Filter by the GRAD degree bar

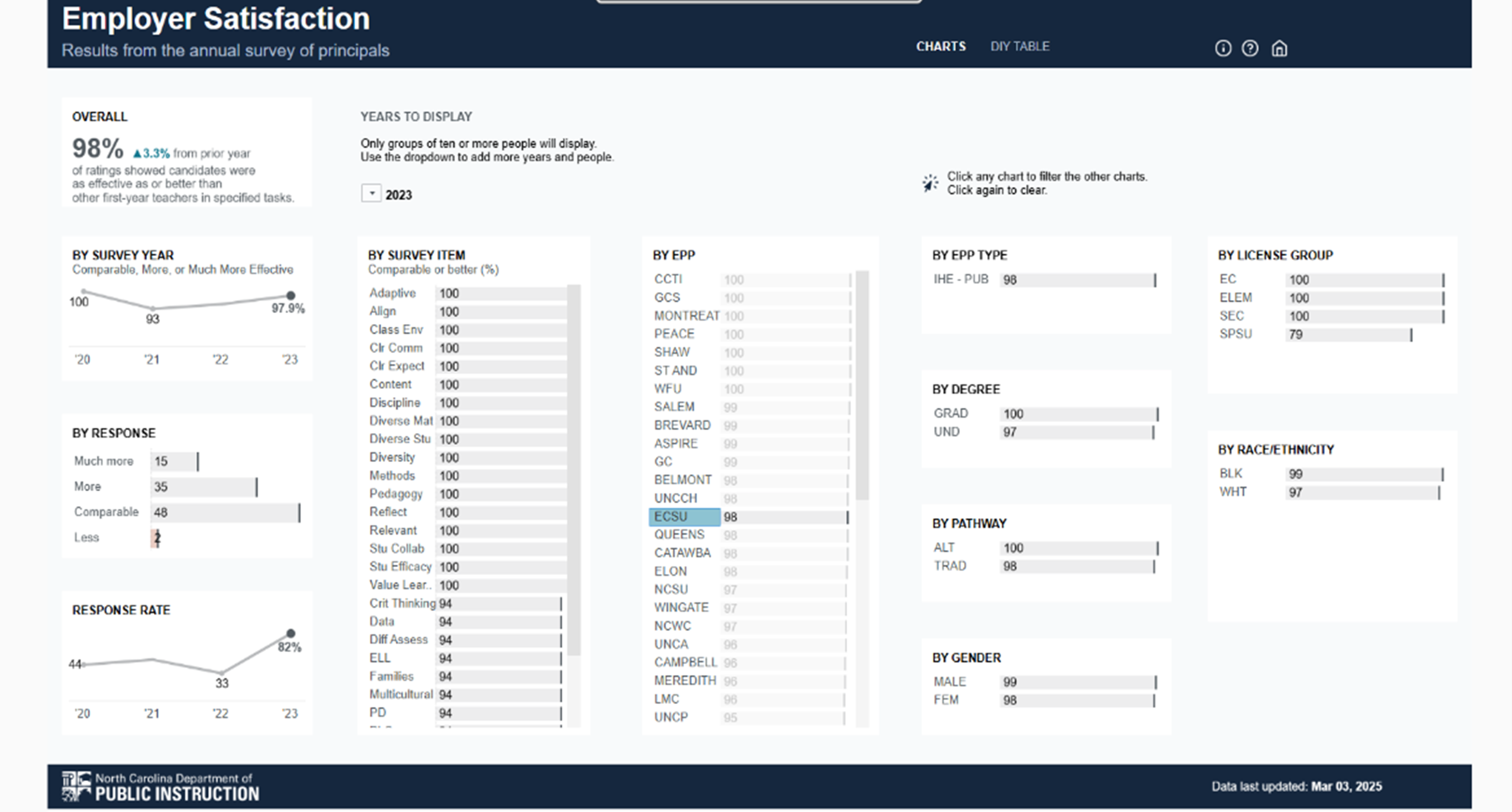pos(1078,414)
